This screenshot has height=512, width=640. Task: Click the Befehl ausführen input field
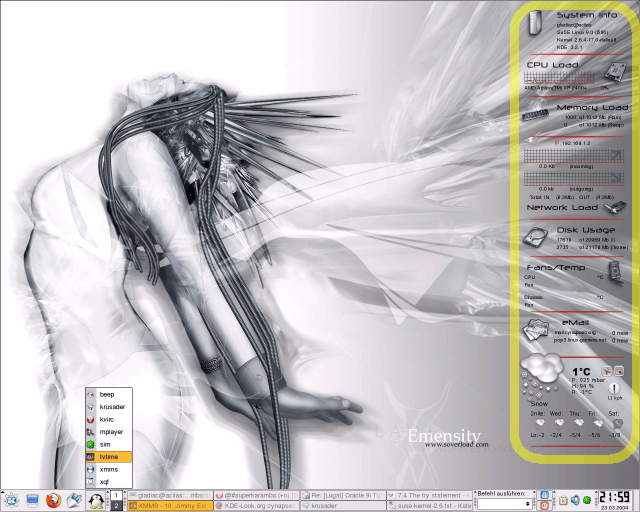[501, 504]
